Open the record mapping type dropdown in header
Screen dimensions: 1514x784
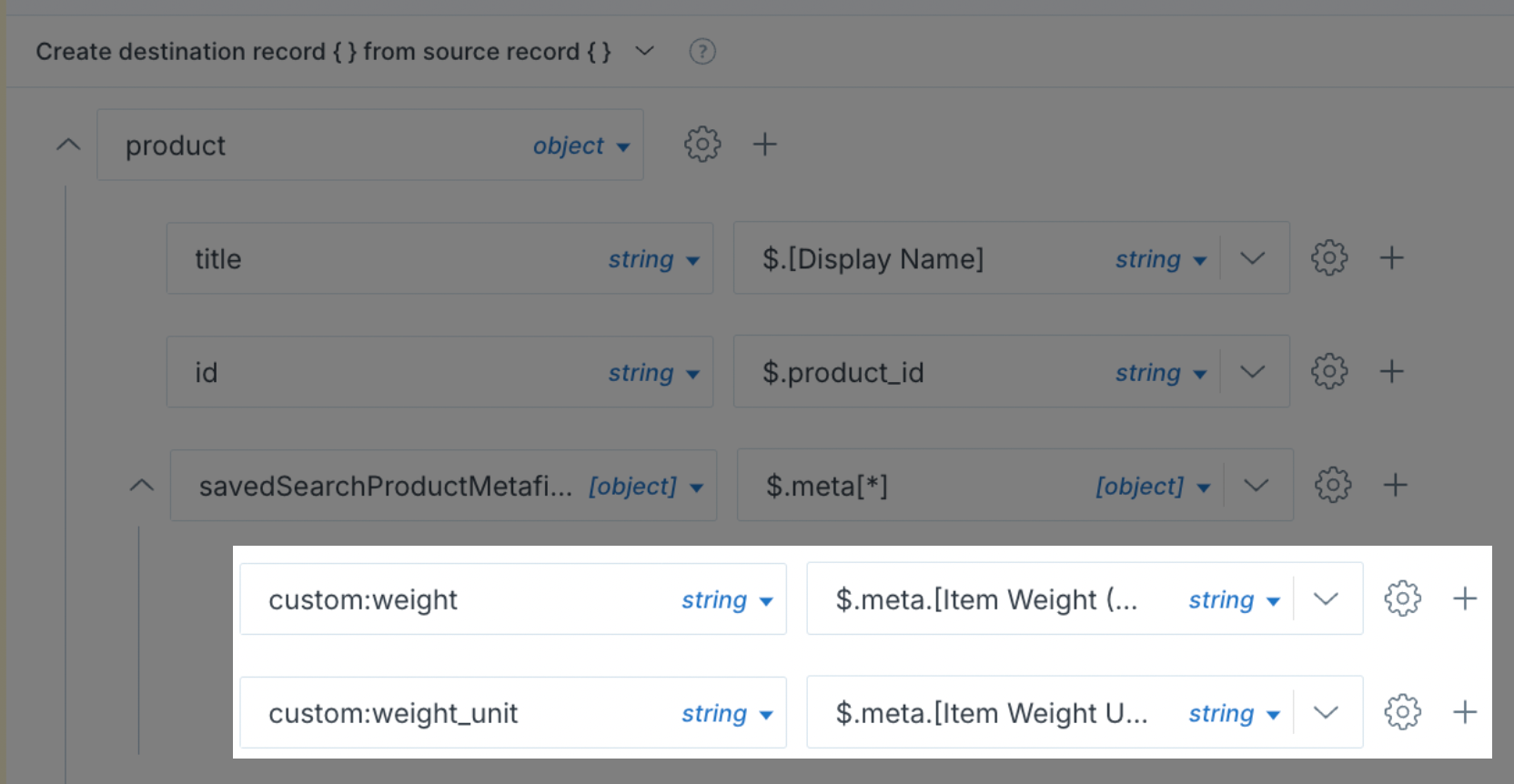pyautogui.click(x=644, y=52)
